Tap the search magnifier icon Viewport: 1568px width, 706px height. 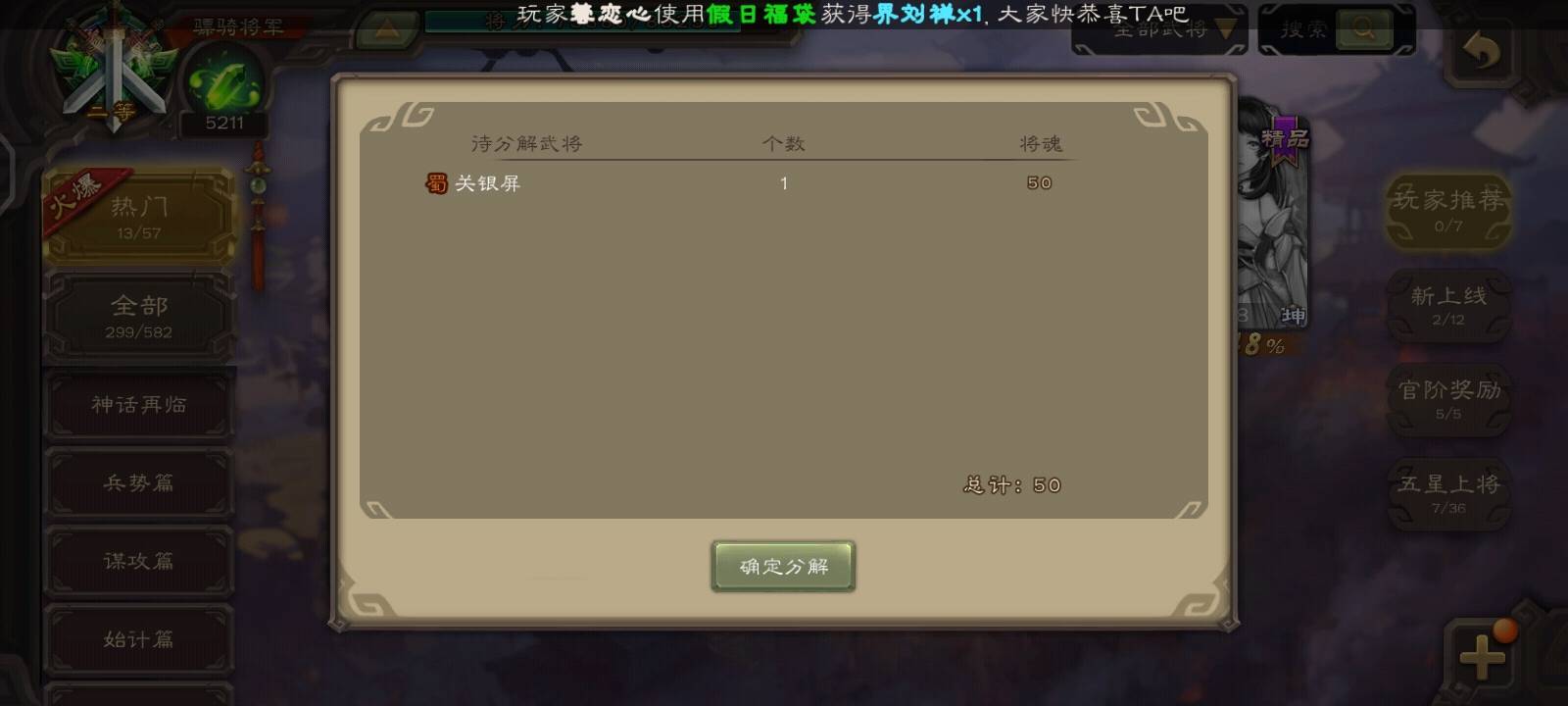[1363, 30]
